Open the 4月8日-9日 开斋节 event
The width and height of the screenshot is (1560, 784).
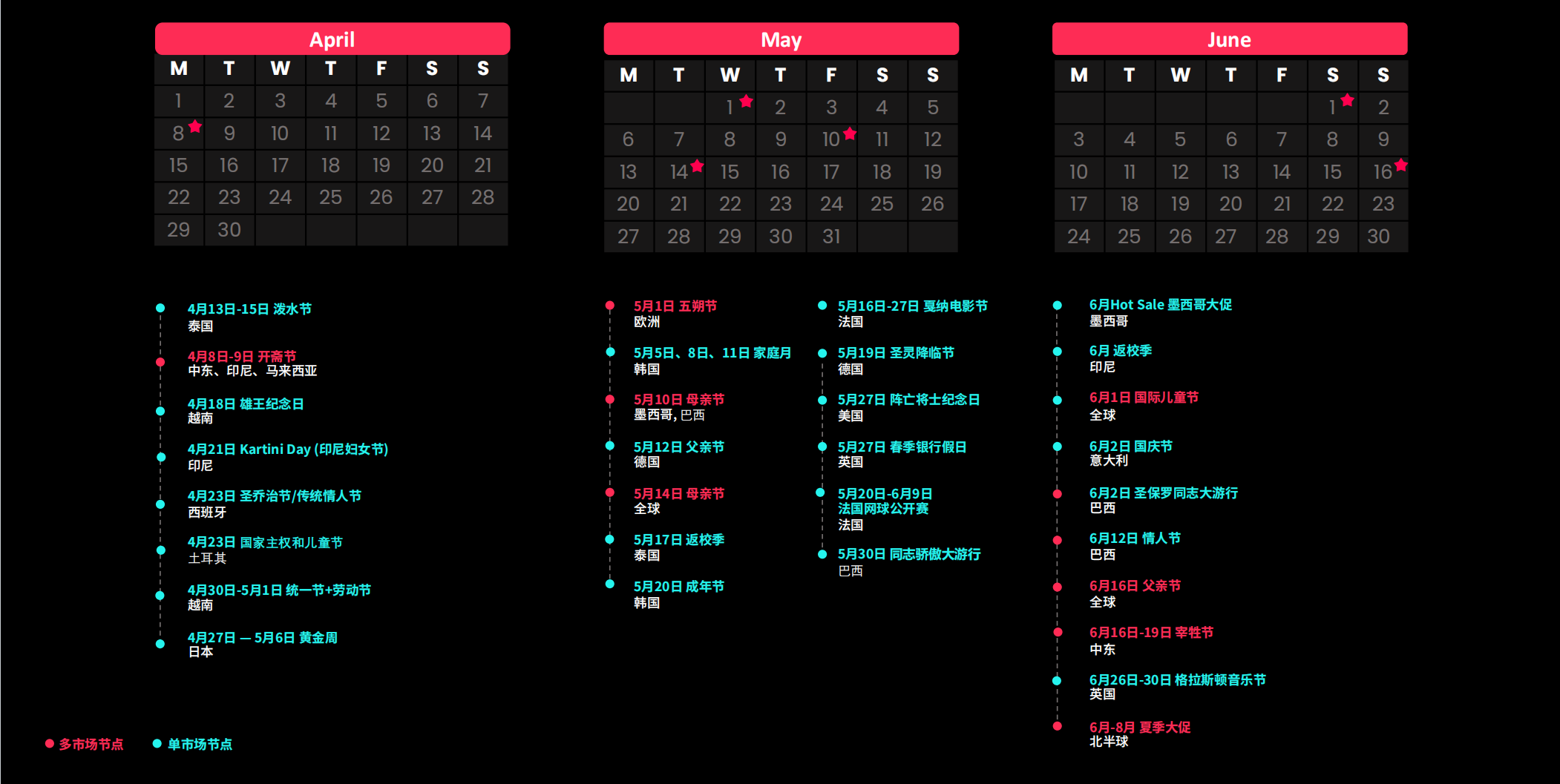click(x=242, y=356)
